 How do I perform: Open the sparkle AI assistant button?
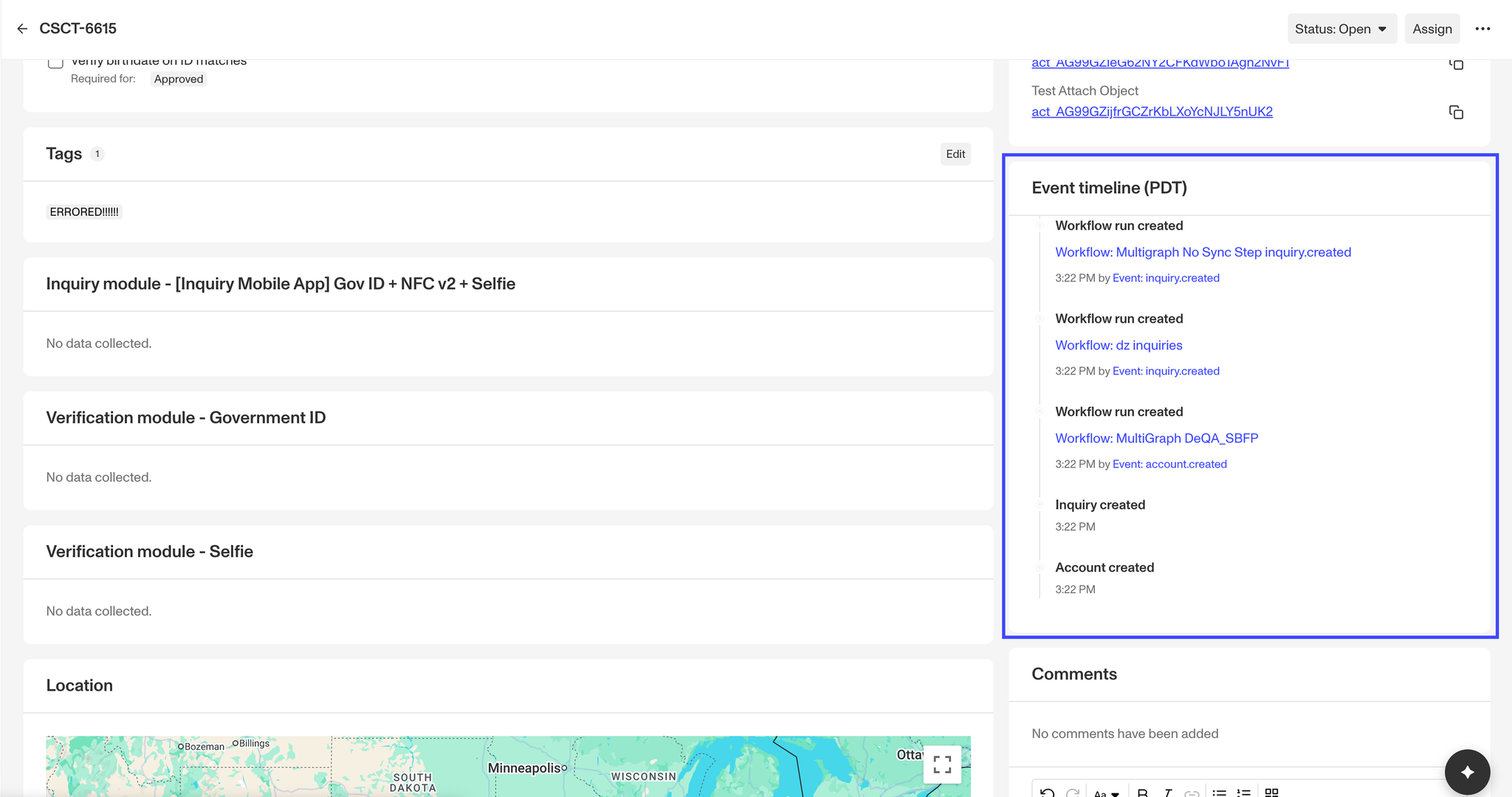point(1467,772)
